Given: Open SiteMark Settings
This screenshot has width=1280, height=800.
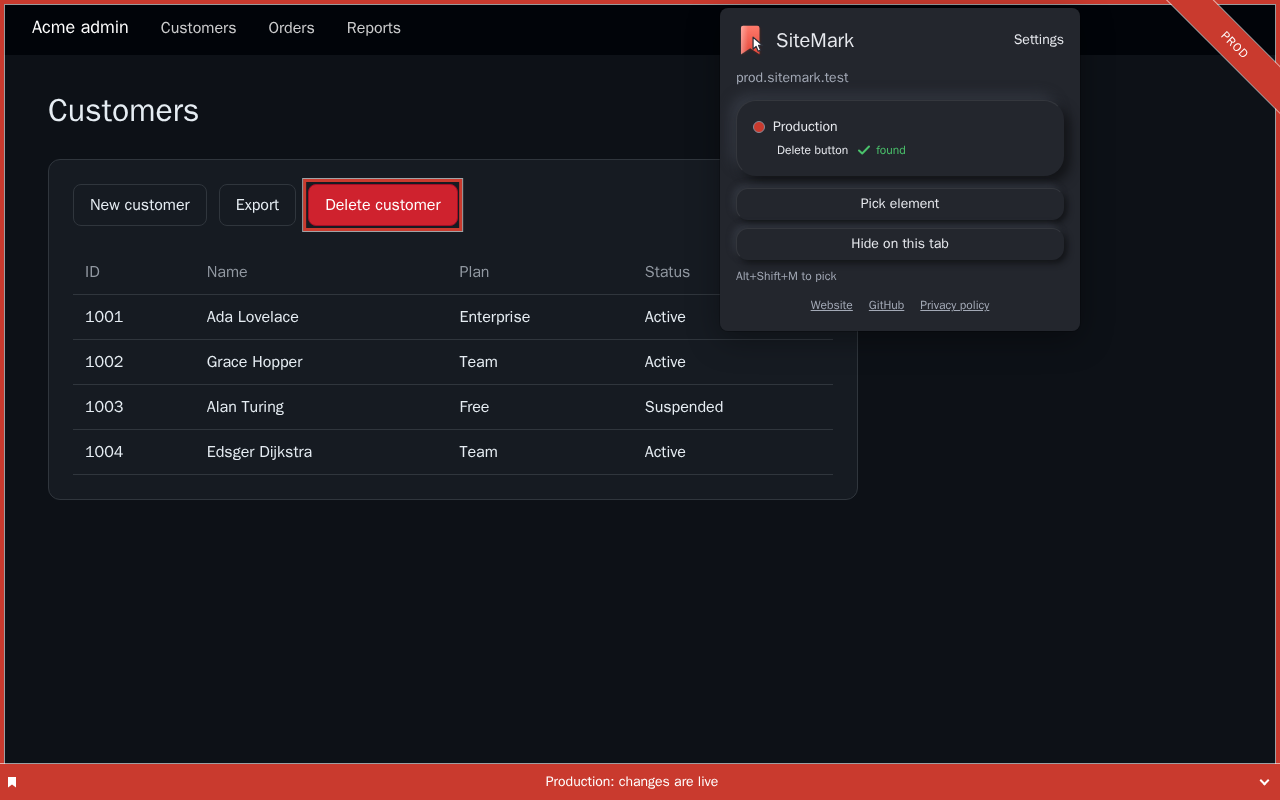Looking at the screenshot, I should (x=1039, y=40).
